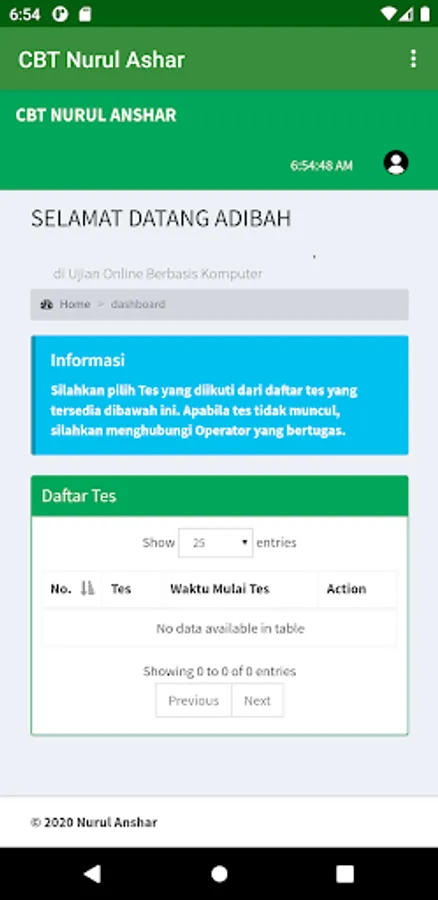The image size is (438, 900).
Task: Tap the Daftar Tes panel header
Action: (219, 496)
